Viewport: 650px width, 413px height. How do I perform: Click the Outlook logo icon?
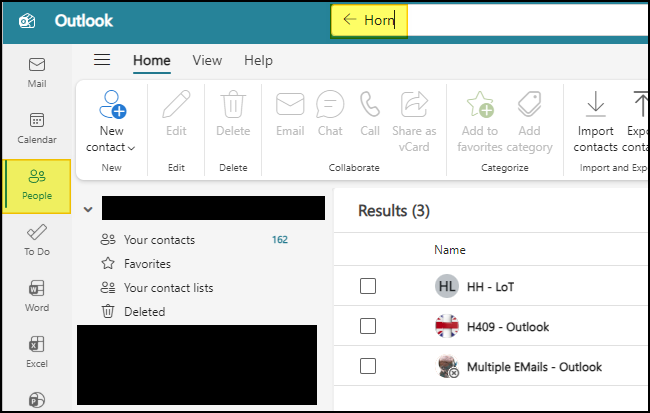click(27, 21)
